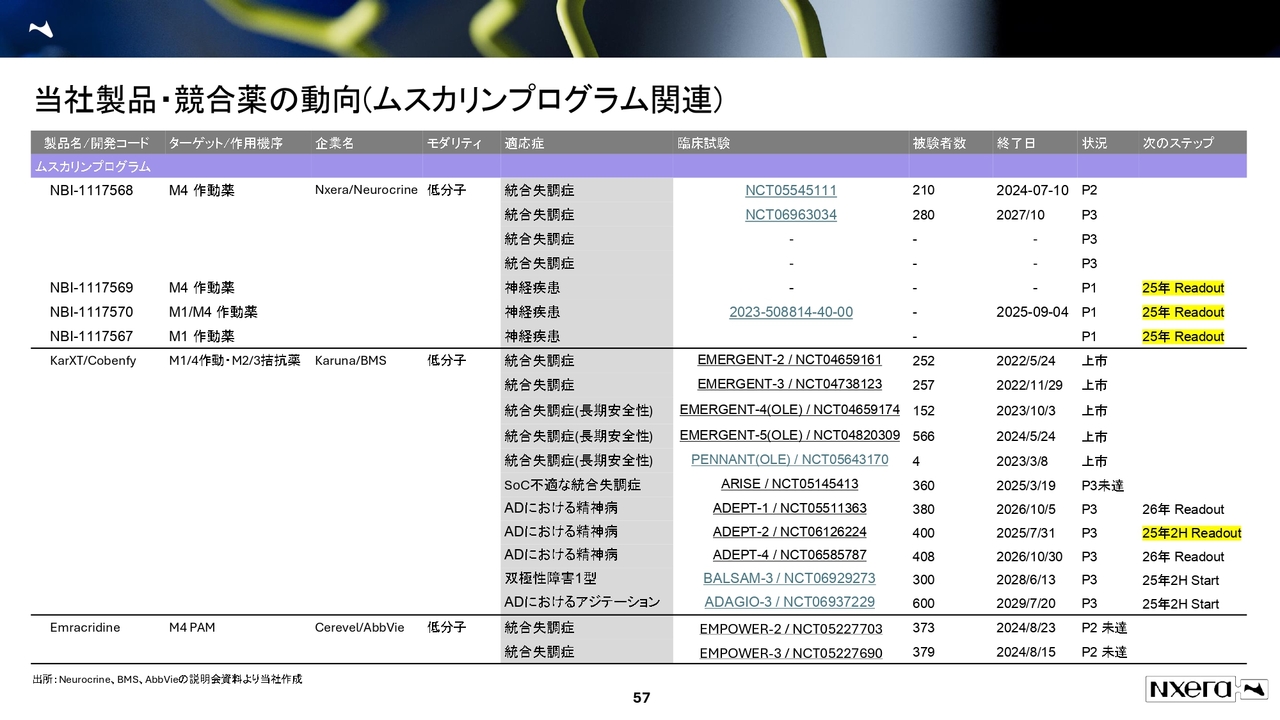Image resolution: width=1280 pixels, height=720 pixels.
Task: Open ADEPT-2 / NCT06126224 link
Action: 789,532
